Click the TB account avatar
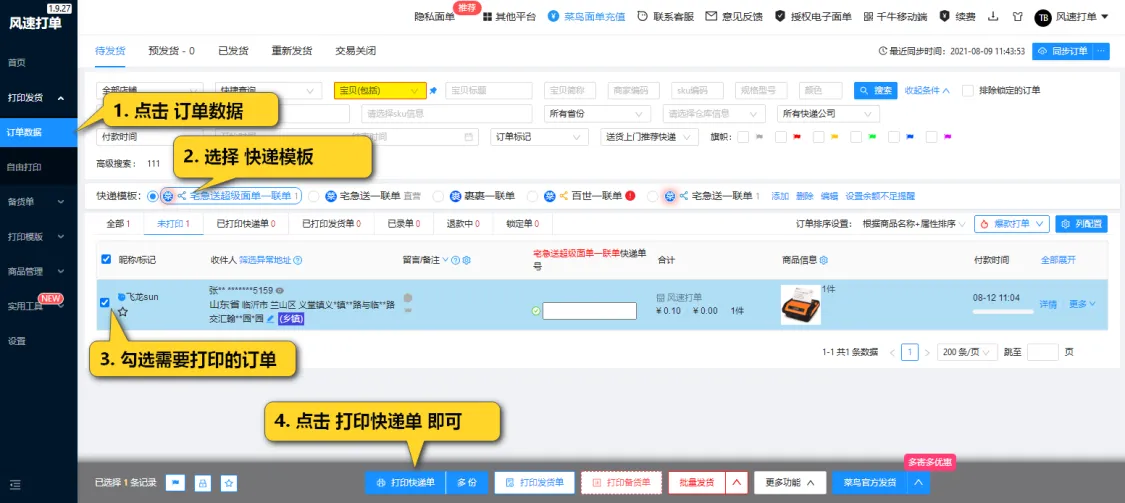The image size is (1125, 503). click(x=1042, y=17)
